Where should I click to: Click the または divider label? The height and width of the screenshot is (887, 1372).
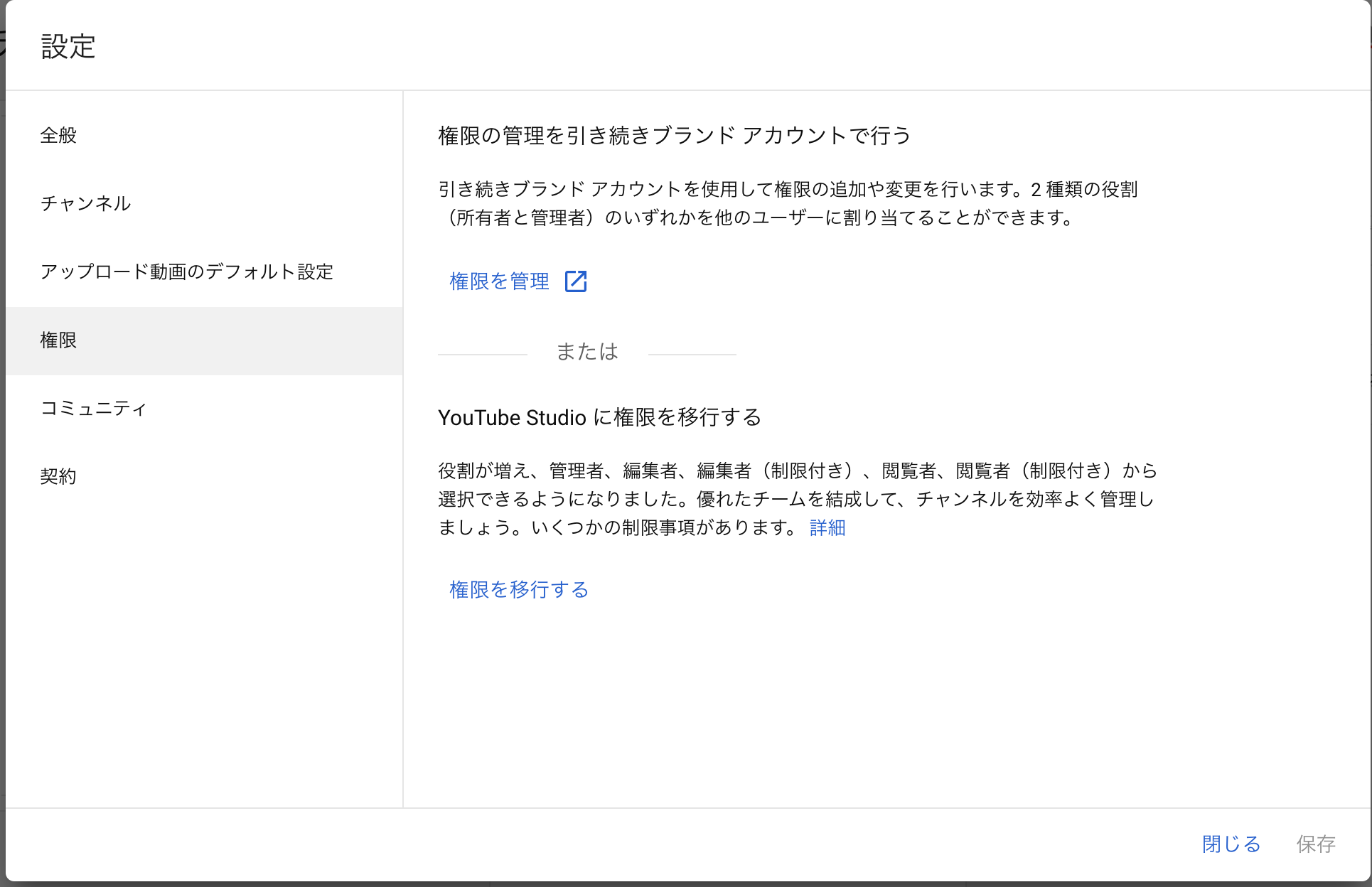pyautogui.click(x=587, y=351)
